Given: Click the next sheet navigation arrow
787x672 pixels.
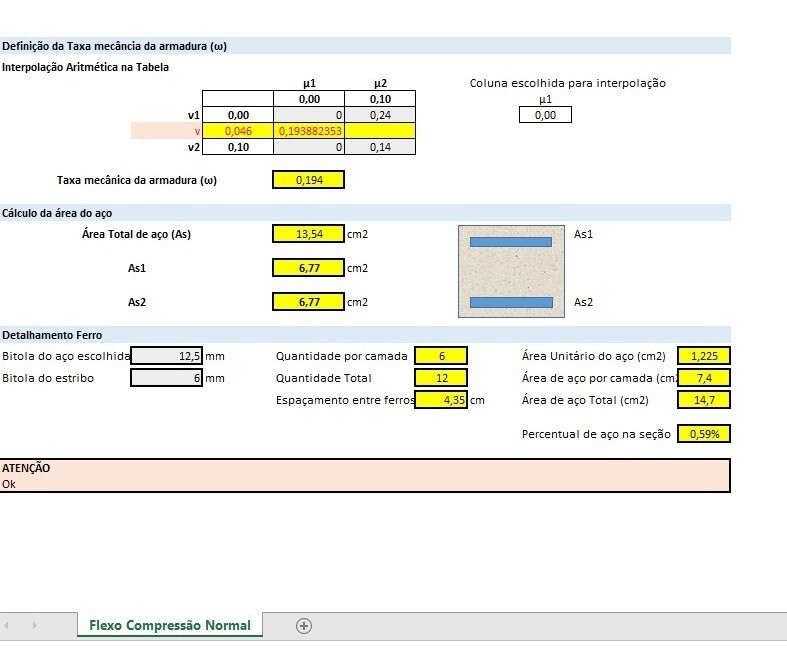Looking at the screenshot, I should (x=35, y=626).
